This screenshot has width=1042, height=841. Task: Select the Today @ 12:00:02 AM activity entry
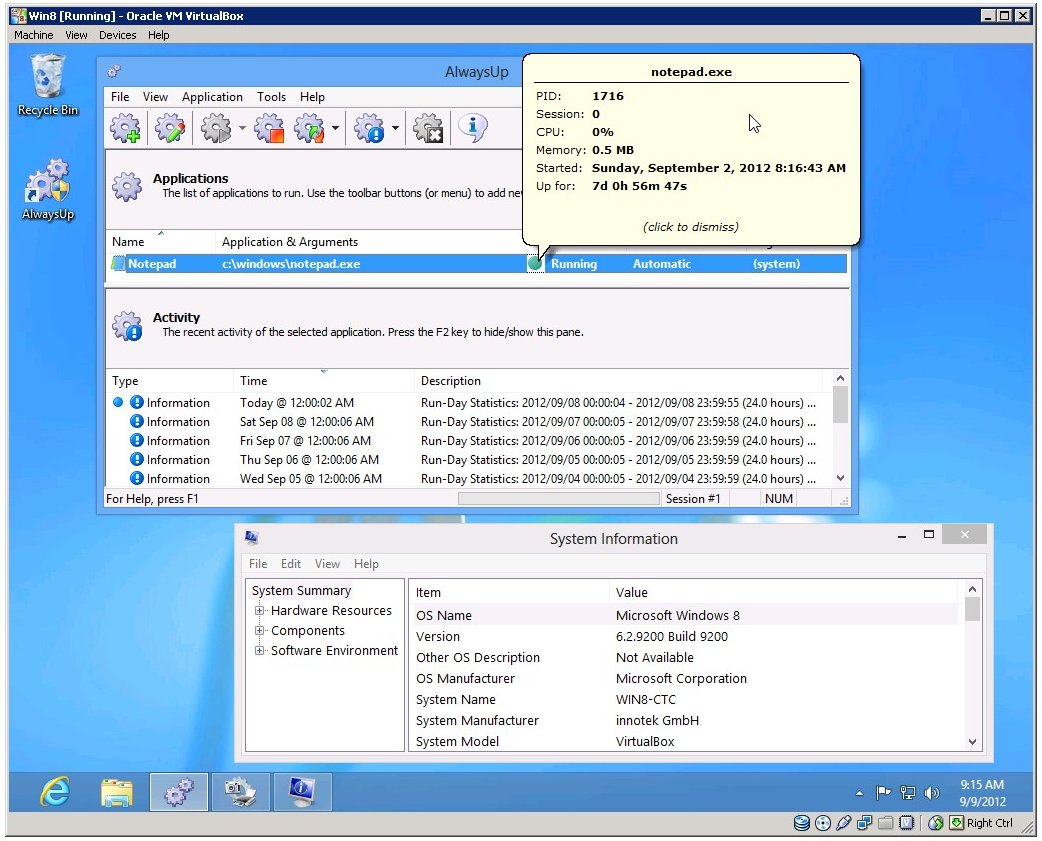[x=465, y=403]
